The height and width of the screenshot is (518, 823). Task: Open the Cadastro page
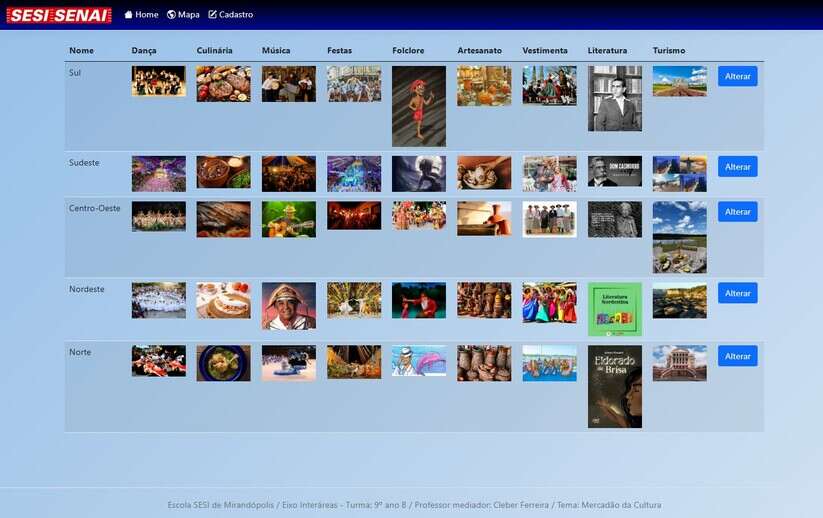[x=230, y=15]
